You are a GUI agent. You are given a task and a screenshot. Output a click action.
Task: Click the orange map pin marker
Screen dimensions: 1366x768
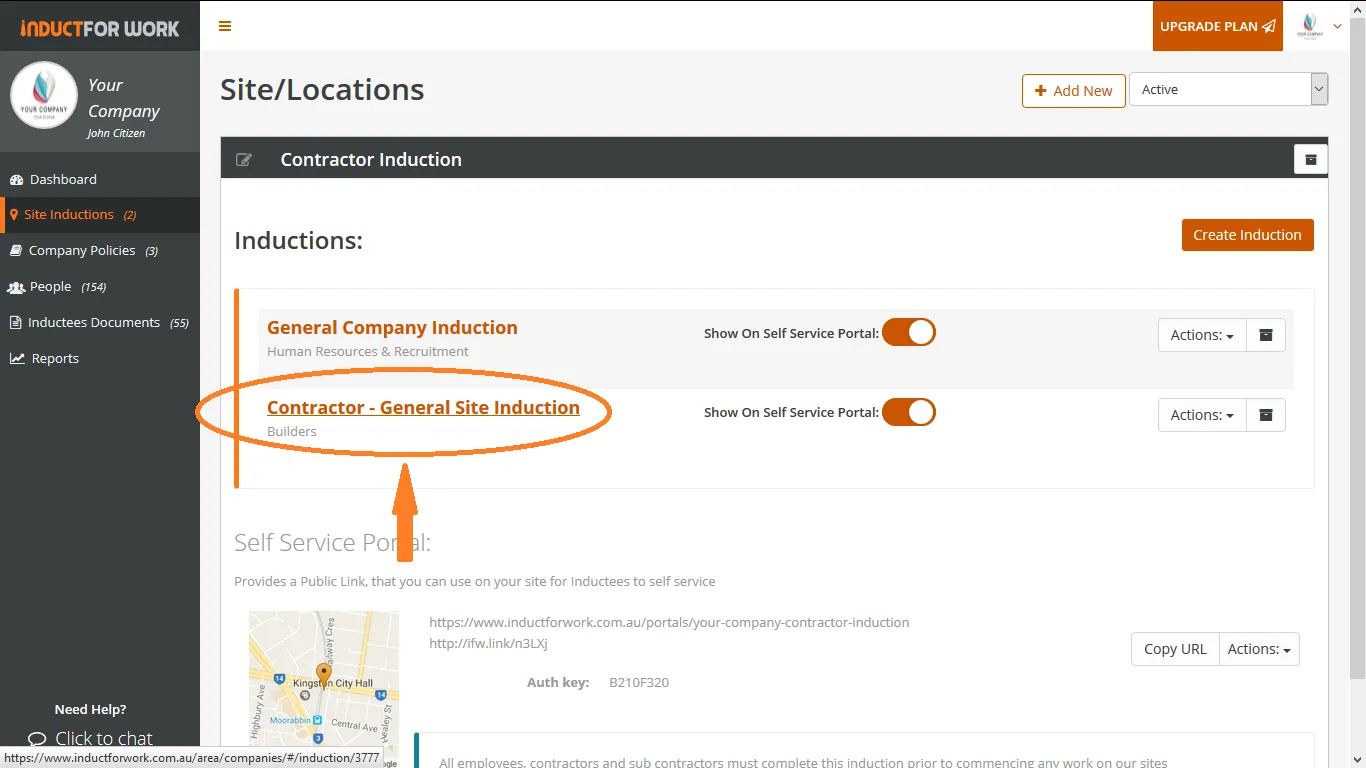click(x=323, y=674)
